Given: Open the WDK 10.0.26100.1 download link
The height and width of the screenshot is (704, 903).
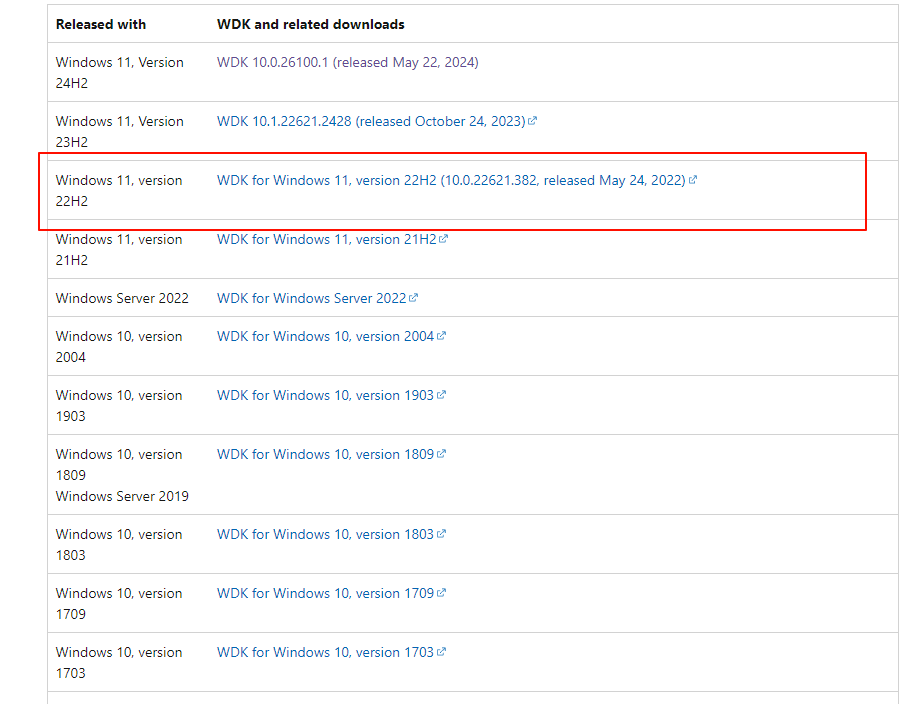Looking at the screenshot, I should pyautogui.click(x=347, y=62).
